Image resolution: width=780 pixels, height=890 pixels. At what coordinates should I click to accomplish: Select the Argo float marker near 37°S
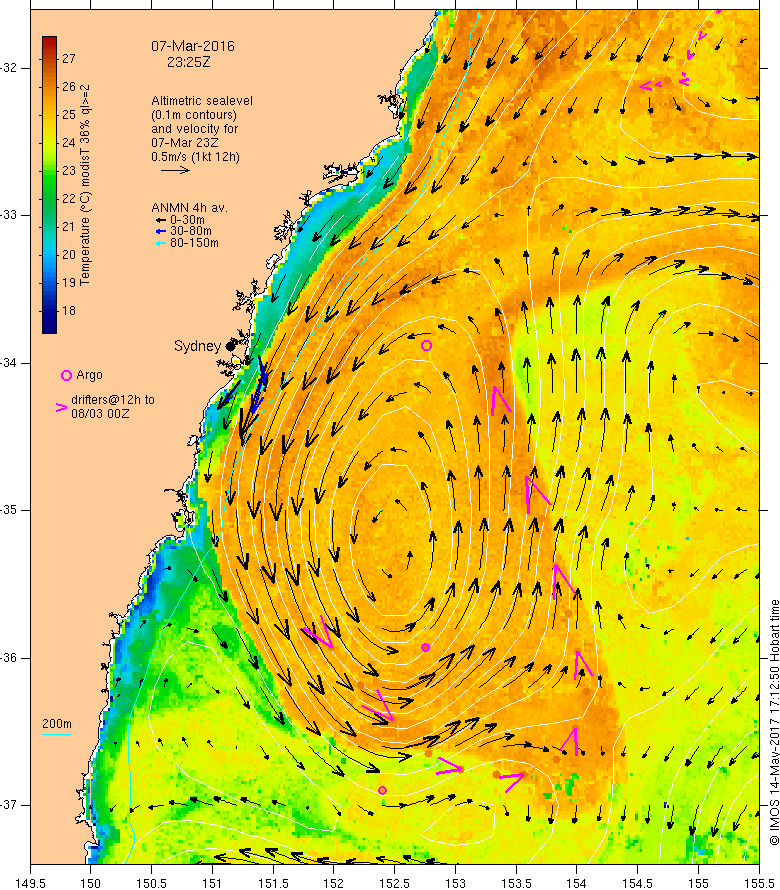[382, 790]
